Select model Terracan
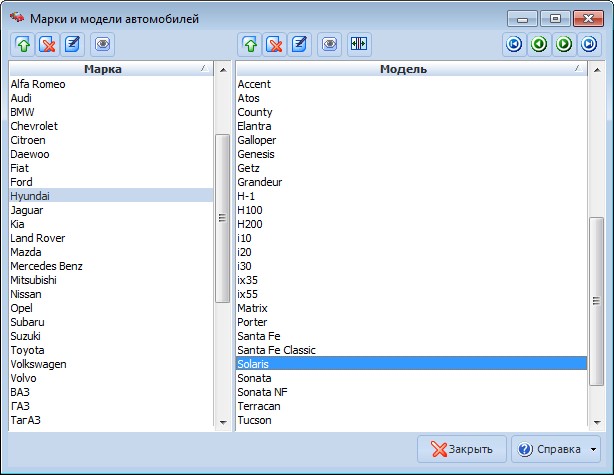The height and width of the screenshot is (475, 614). tap(411, 406)
